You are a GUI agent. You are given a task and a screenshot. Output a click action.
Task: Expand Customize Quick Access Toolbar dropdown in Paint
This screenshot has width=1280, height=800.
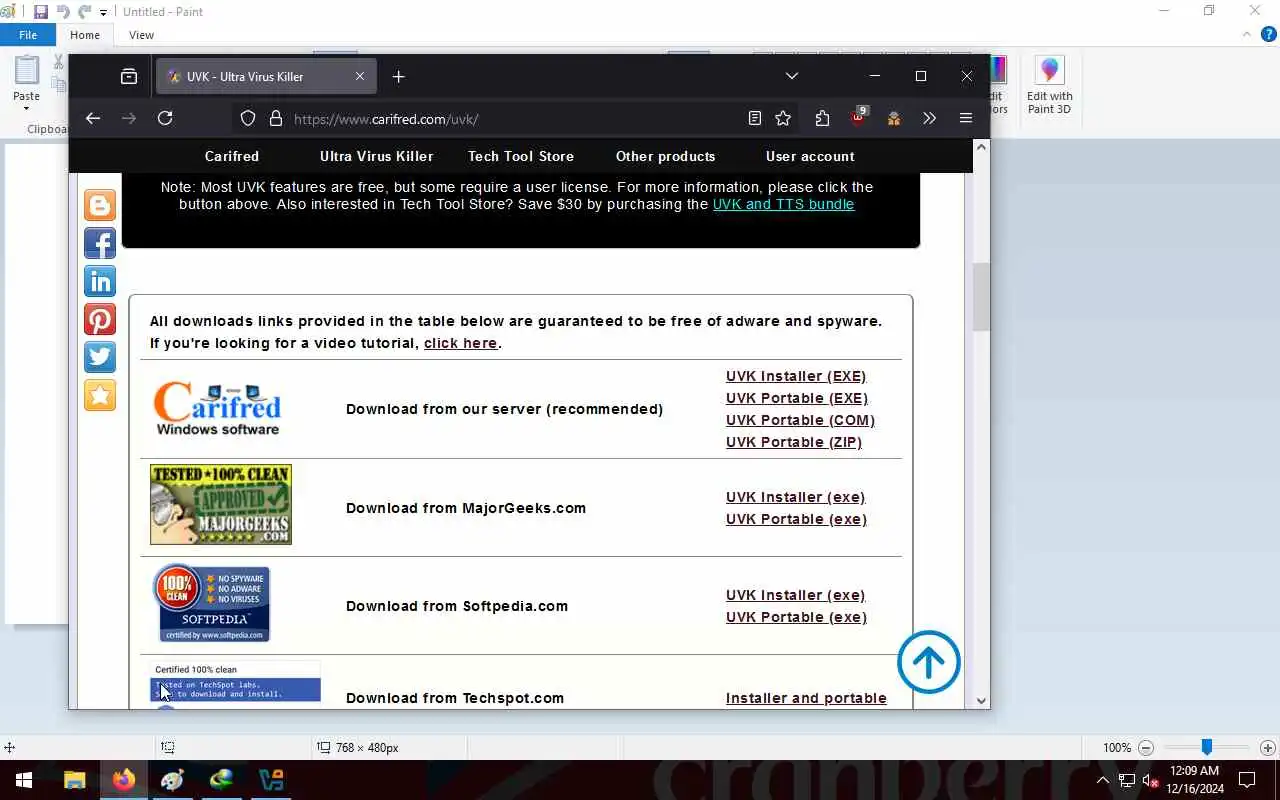[x=103, y=13]
